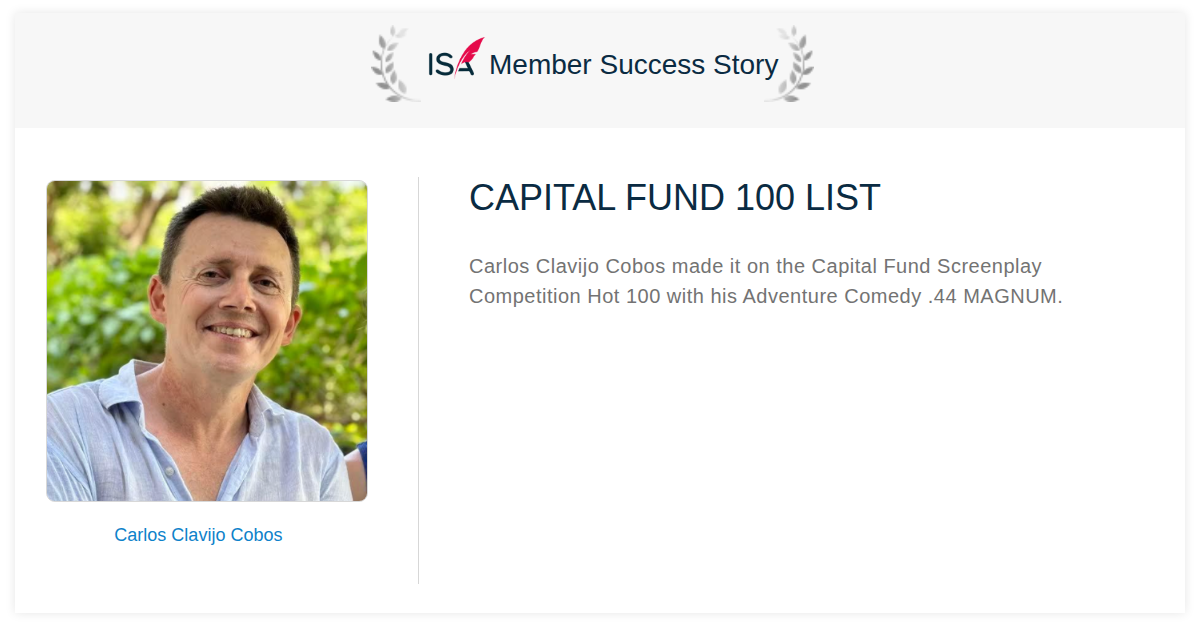Viewport: 1200px width, 630px height.
Task: Click the word Member in the banner
Action: pos(541,65)
